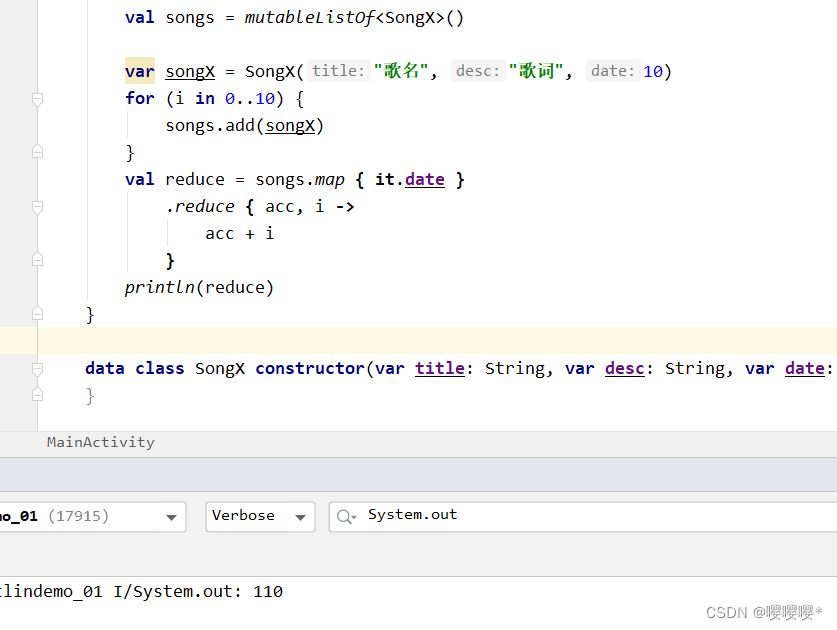This screenshot has width=837, height=630.
Task: Open the process dropdown showing (17915)
Action: pyautogui.click(x=93, y=516)
